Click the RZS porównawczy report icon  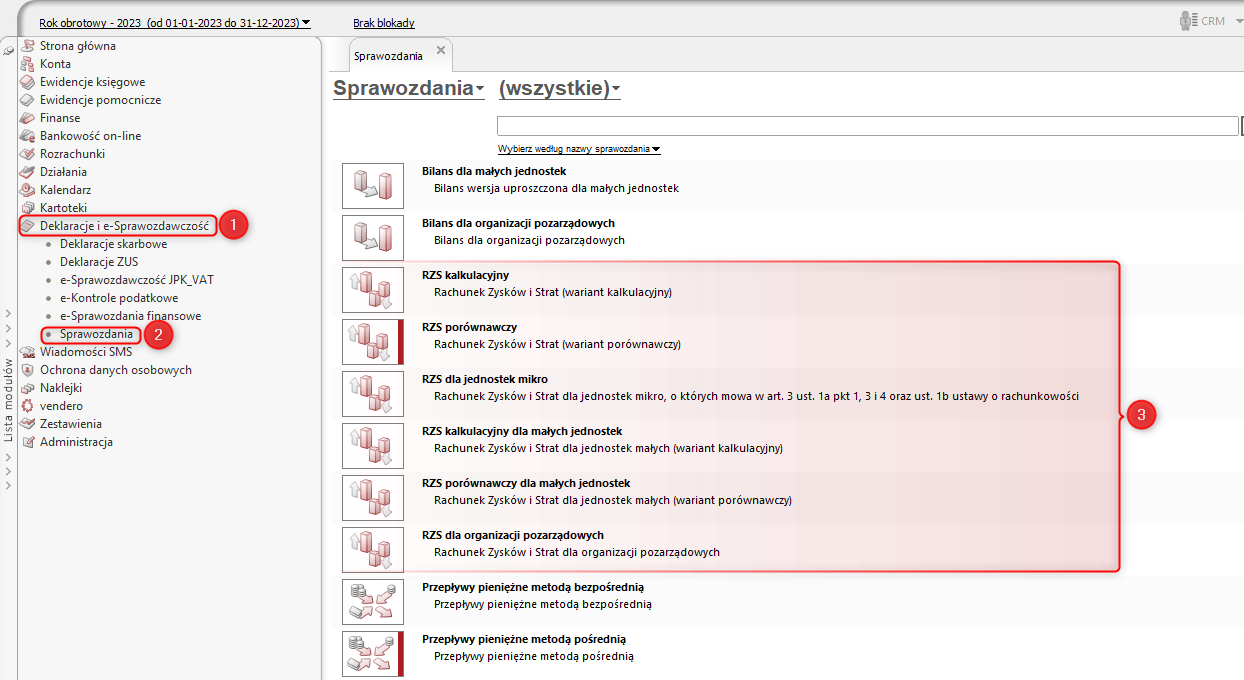pyautogui.click(x=373, y=343)
